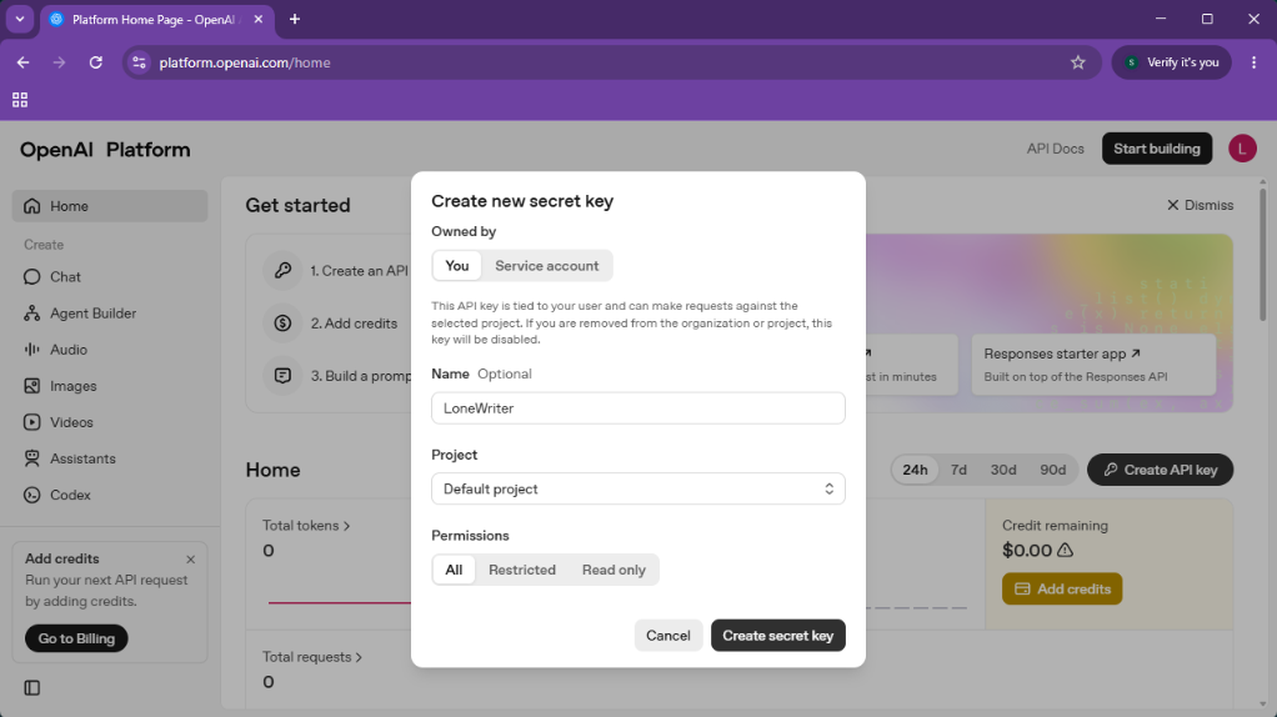The width and height of the screenshot is (1277, 717).
Task: Click Go to Billing button
Action: tap(77, 638)
